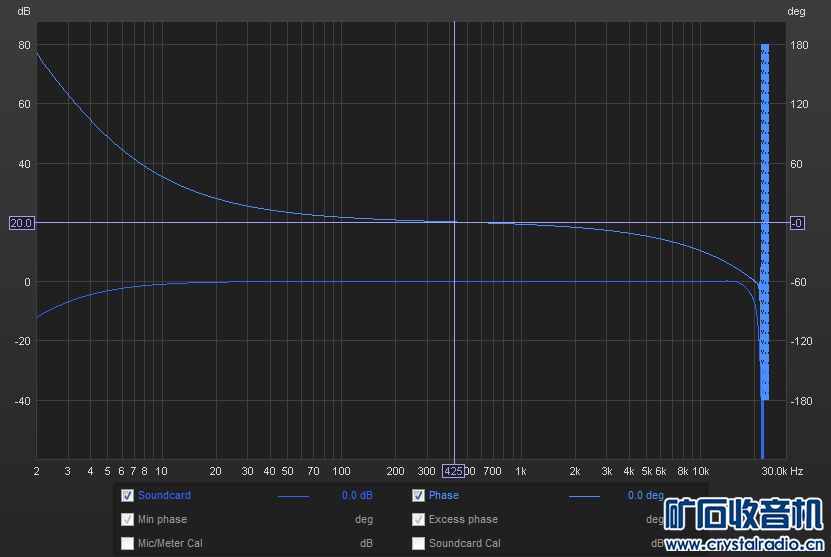Click the 180 deg axis label
Screen dimensions: 831x557
click(799, 45)
